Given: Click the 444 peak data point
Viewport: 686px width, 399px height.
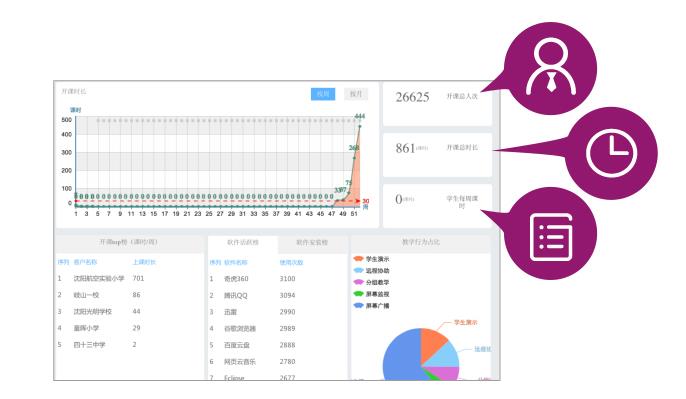Looking at the screenshot, I should click(360, 126).
